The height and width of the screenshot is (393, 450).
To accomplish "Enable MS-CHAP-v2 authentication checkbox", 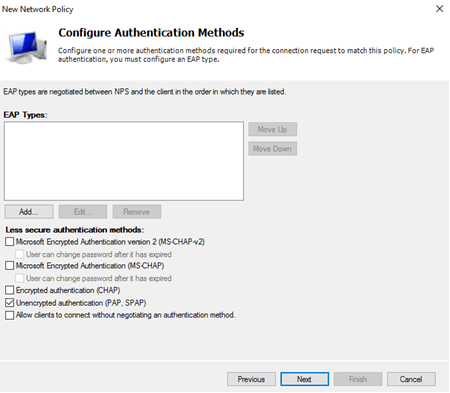I will [x=10, y=242].
